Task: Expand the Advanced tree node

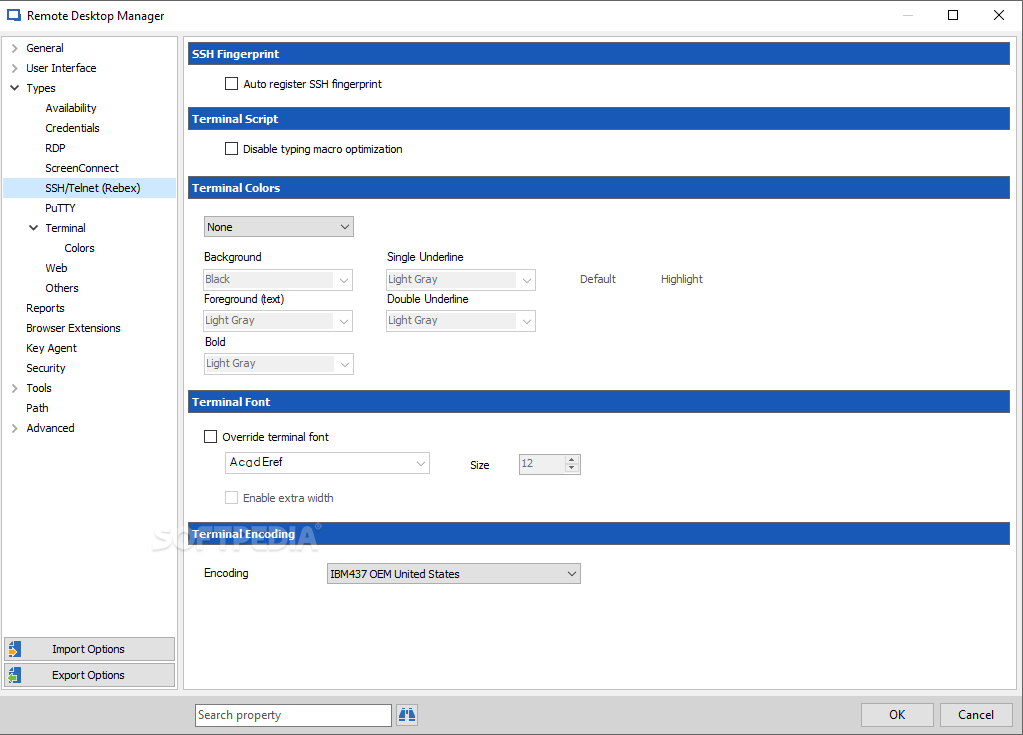Action: (x=14, y=428)
